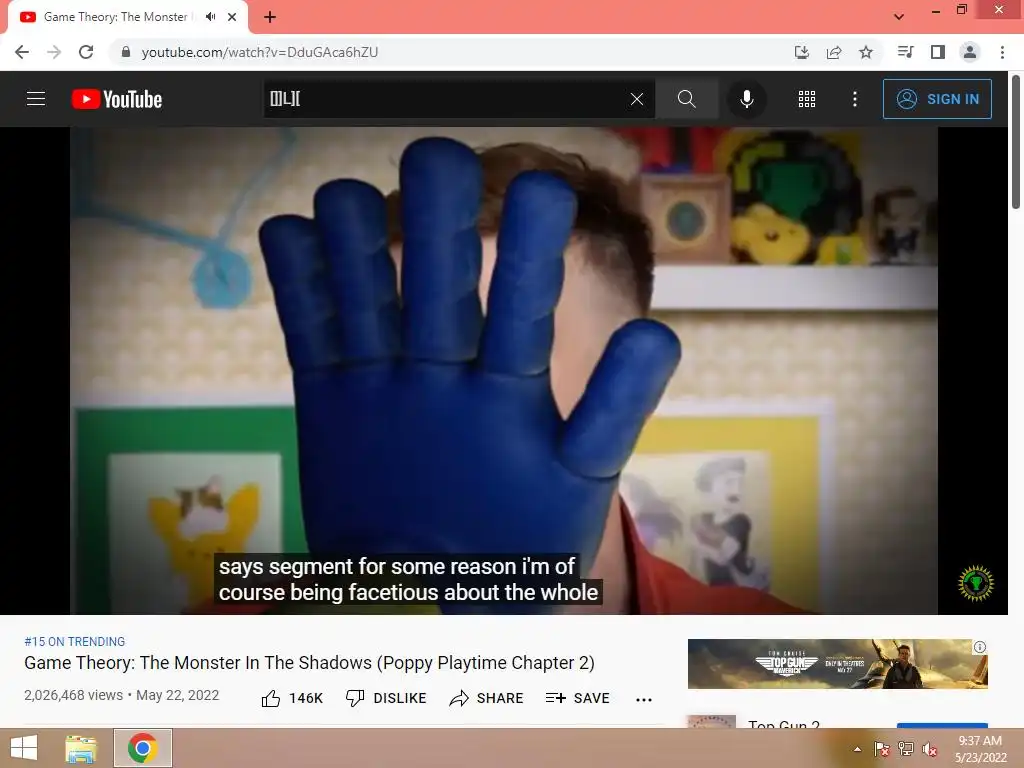
Task: Select the Game Theory browser tab
Action: [x=127, y=18]
